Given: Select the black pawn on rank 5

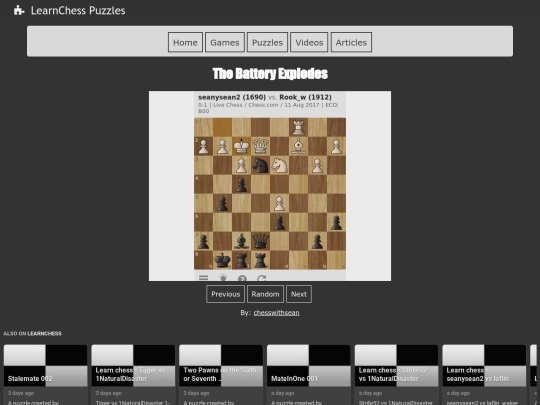Looking at the screenshot, I should [222, 203].
